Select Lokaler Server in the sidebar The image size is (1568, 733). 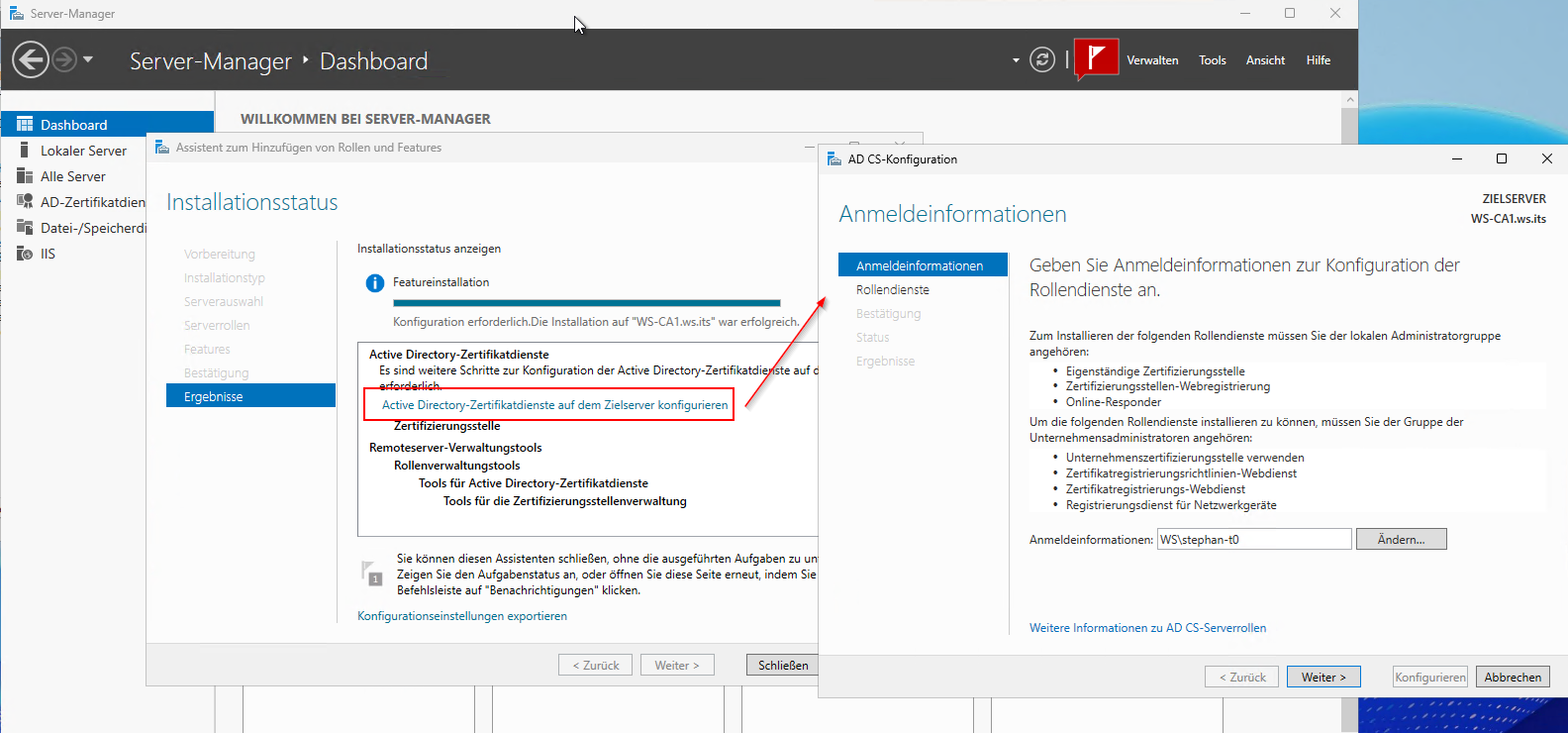pyautogui.click(x=81, y=151)
